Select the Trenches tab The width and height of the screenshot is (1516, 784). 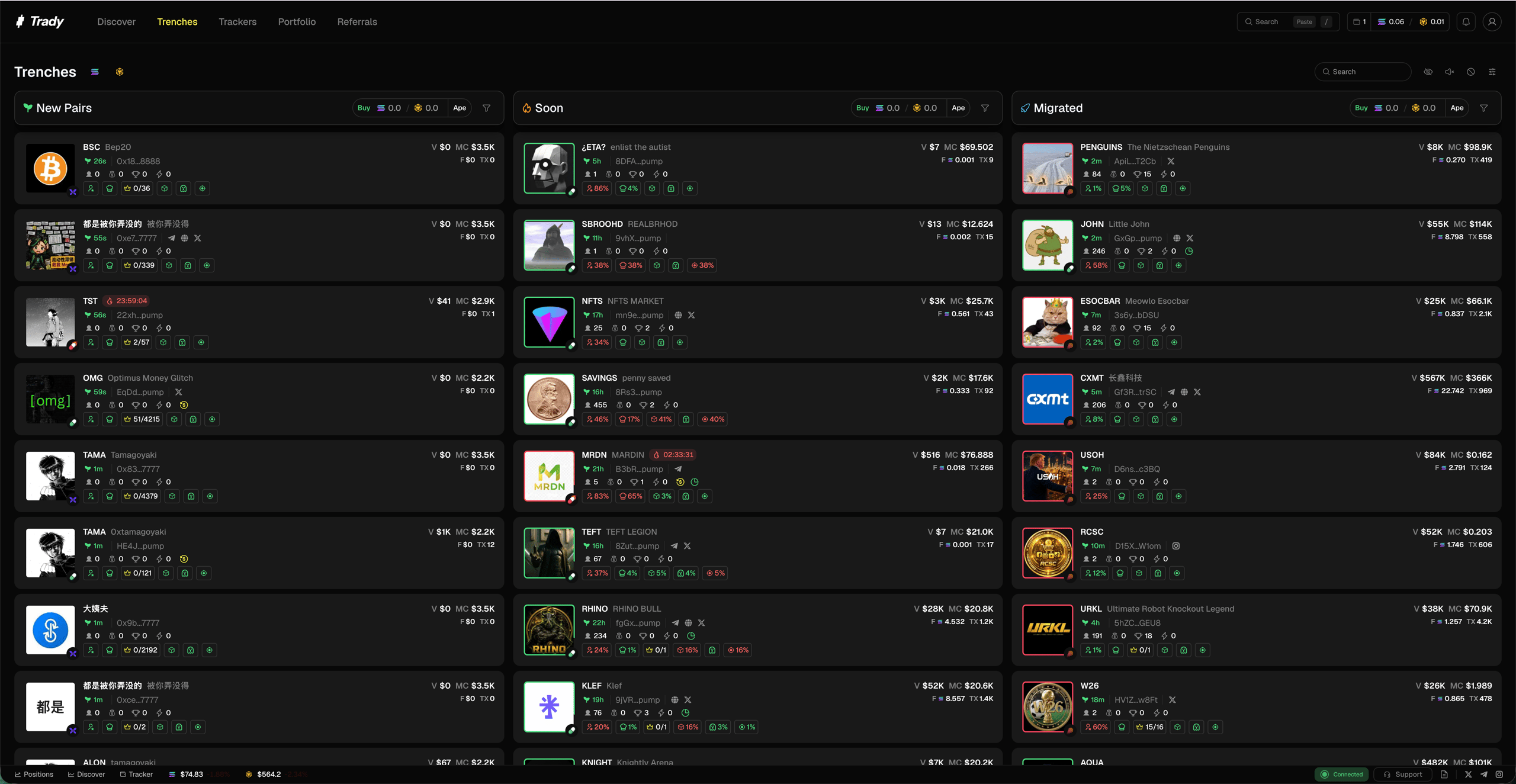click(x=177, y=22)
